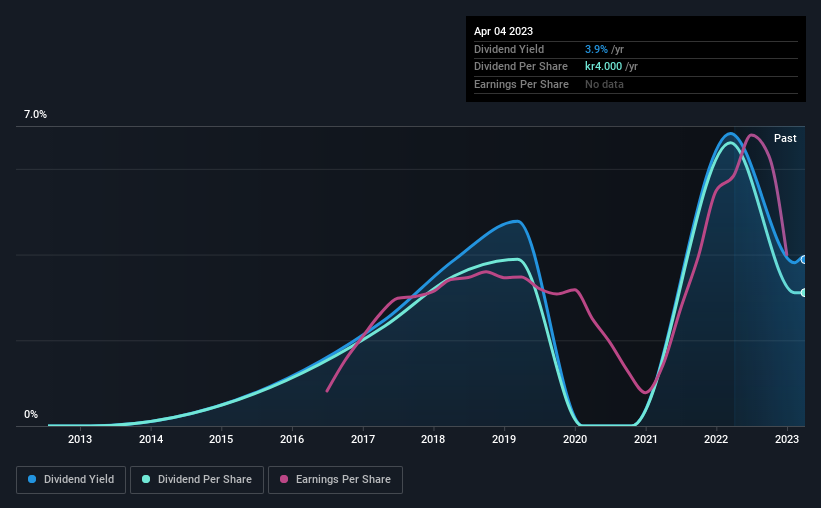821x508 pixels.
Task: Click the 2016 label on the time axis
Action: (292, 439)
